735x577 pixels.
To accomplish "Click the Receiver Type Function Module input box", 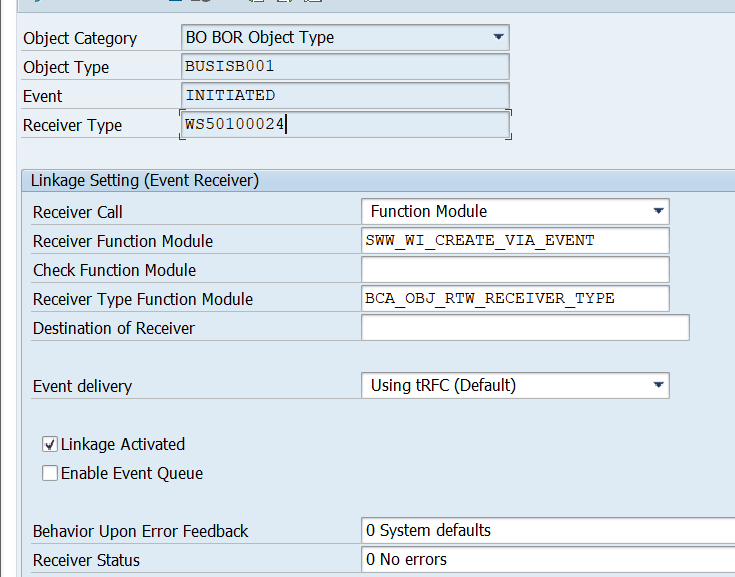I will 515,299.
